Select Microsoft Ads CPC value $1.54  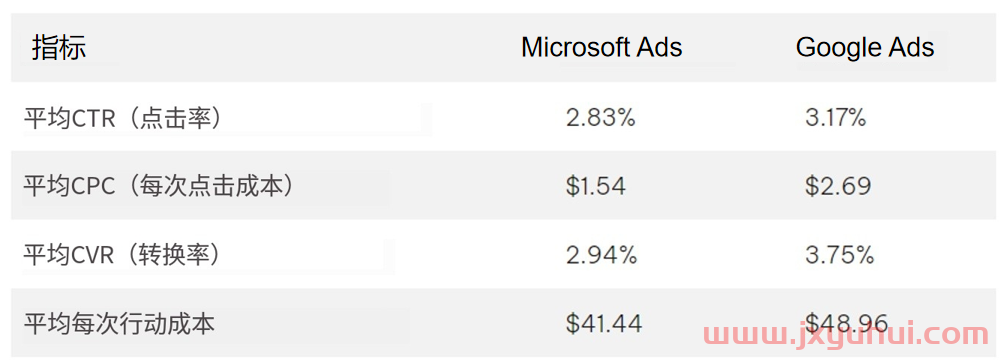[x=595, y=186]
